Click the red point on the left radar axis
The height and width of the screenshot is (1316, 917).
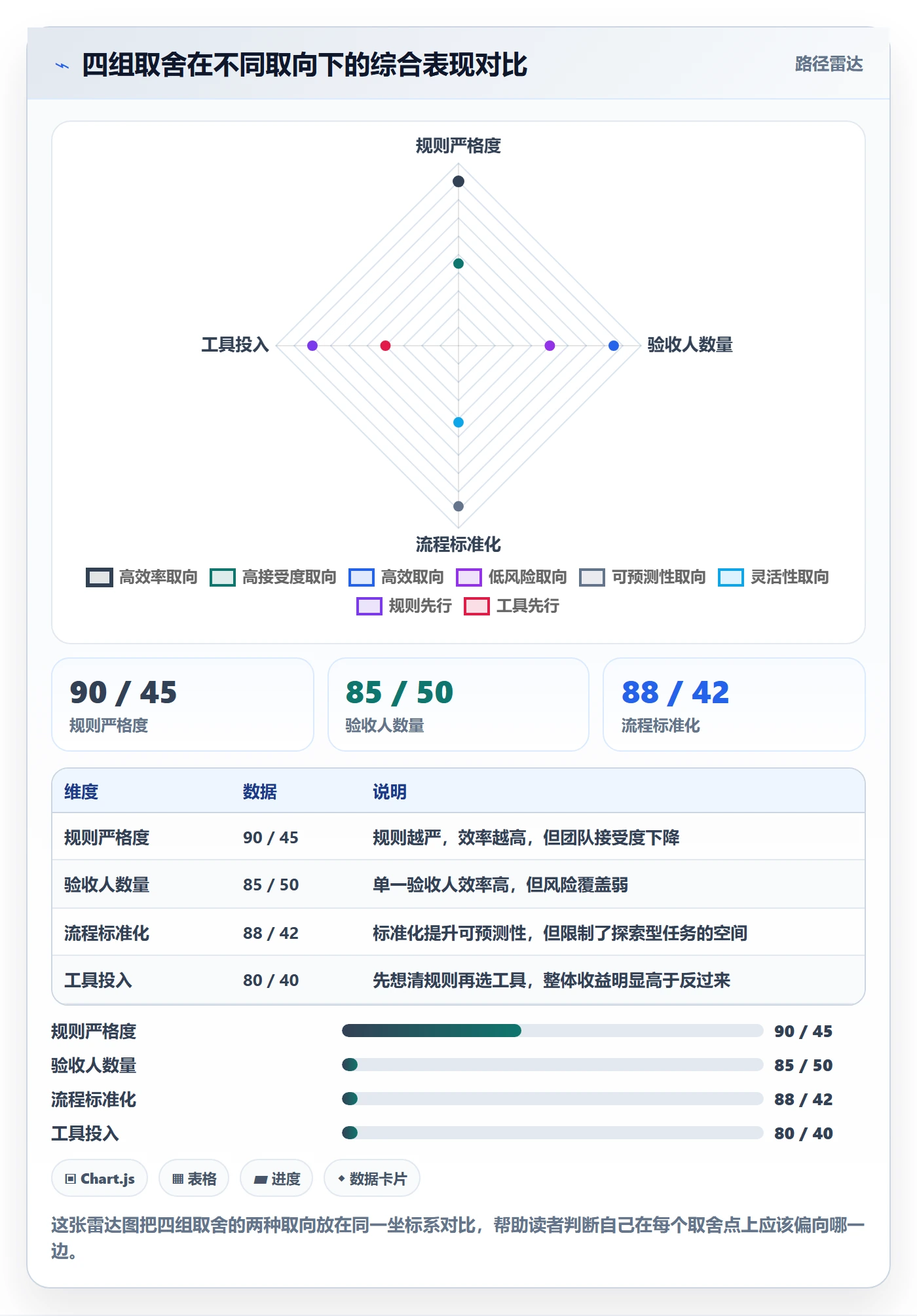pos(385,346)
